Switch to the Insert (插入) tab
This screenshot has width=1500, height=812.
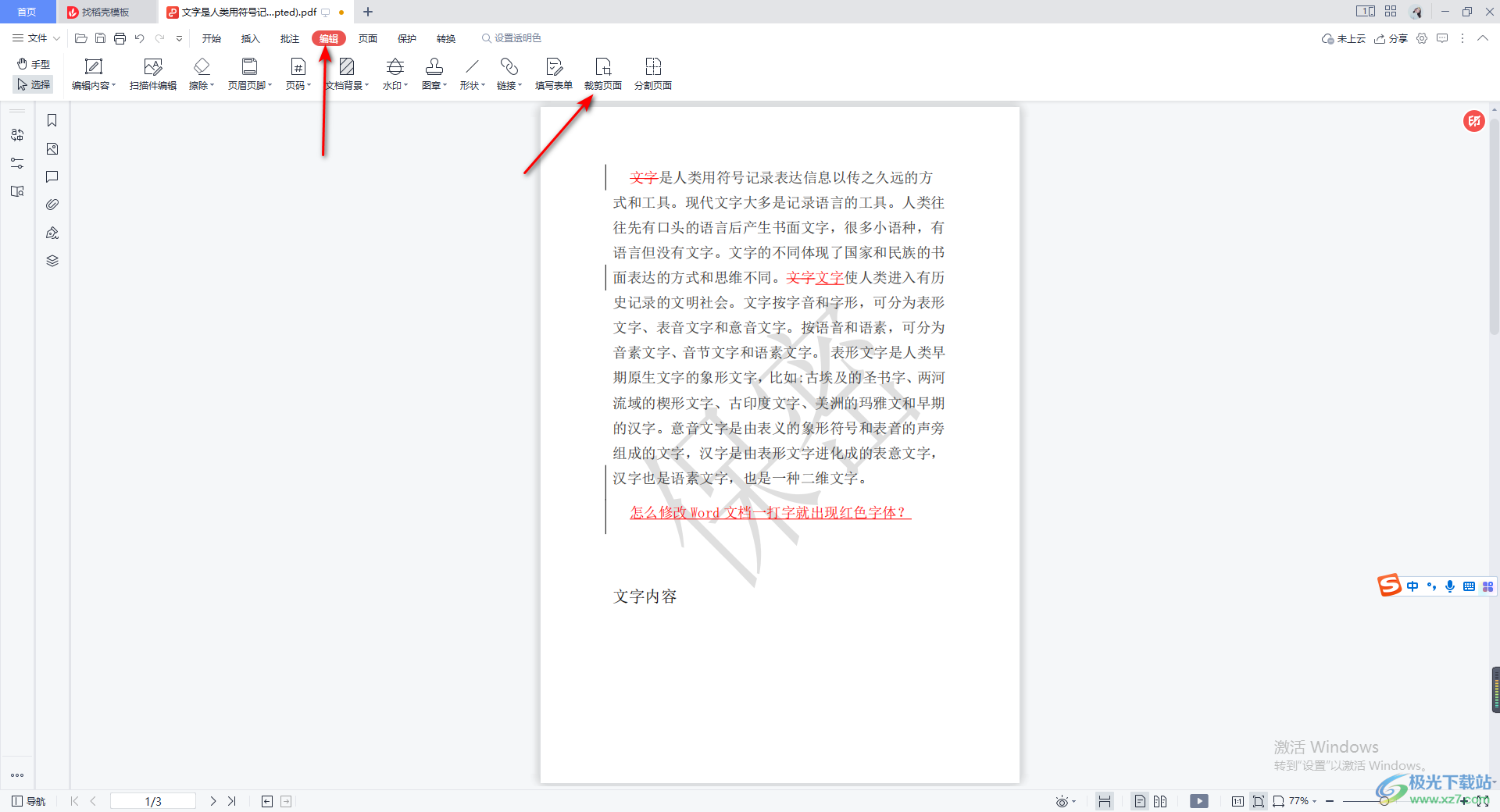coord(251,38)
